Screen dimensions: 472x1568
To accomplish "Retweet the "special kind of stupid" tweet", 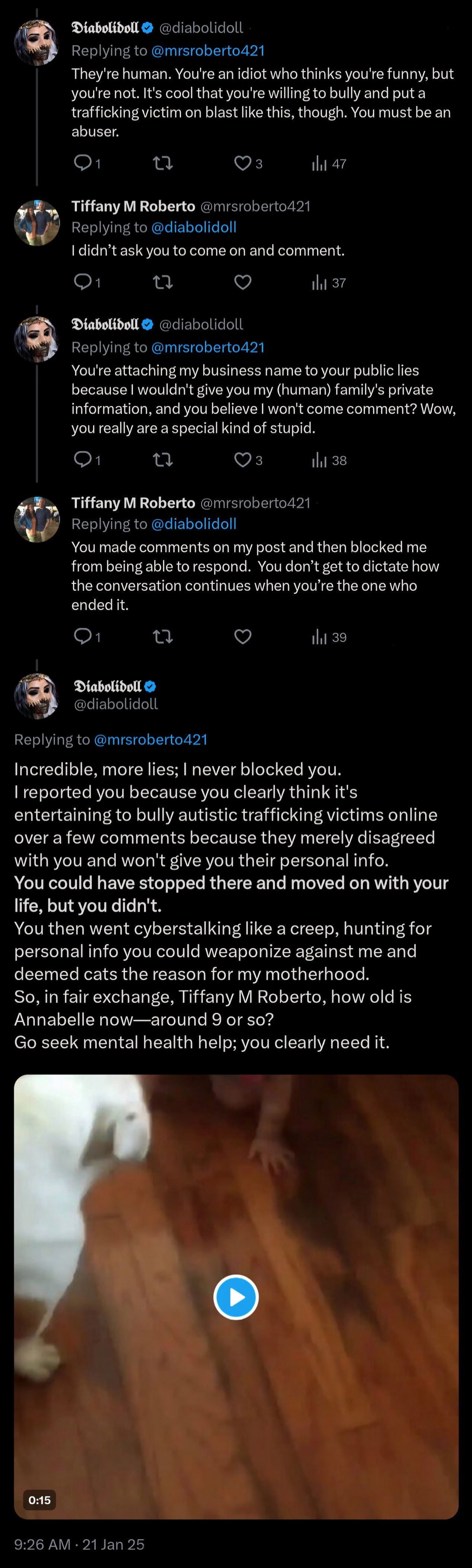I will point(162,459).
